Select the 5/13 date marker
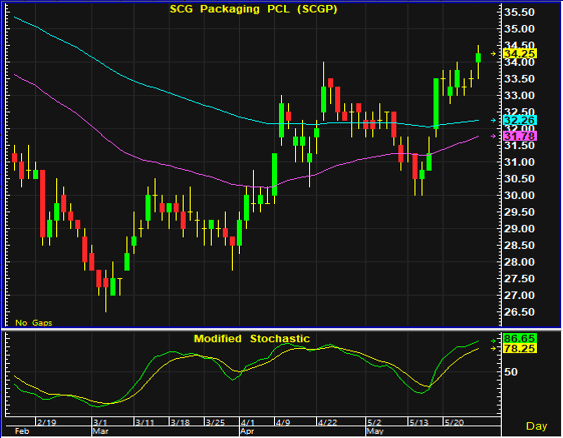The image size is (563, 438). (x=419, y=422)
